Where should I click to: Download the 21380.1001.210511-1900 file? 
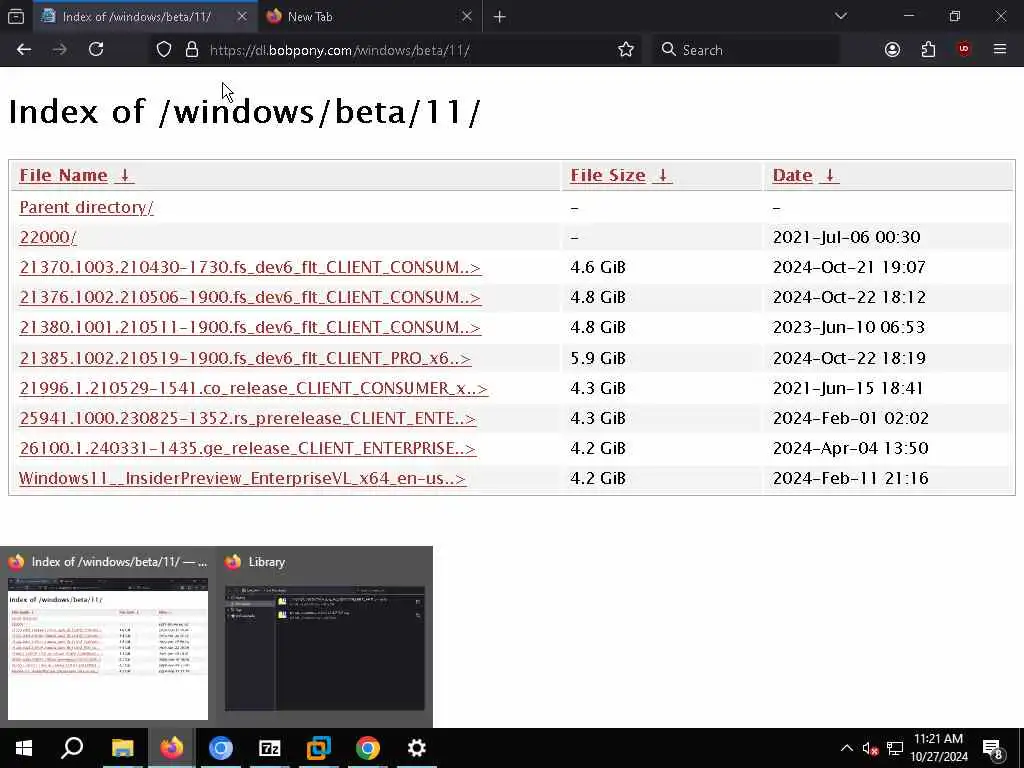250,327
